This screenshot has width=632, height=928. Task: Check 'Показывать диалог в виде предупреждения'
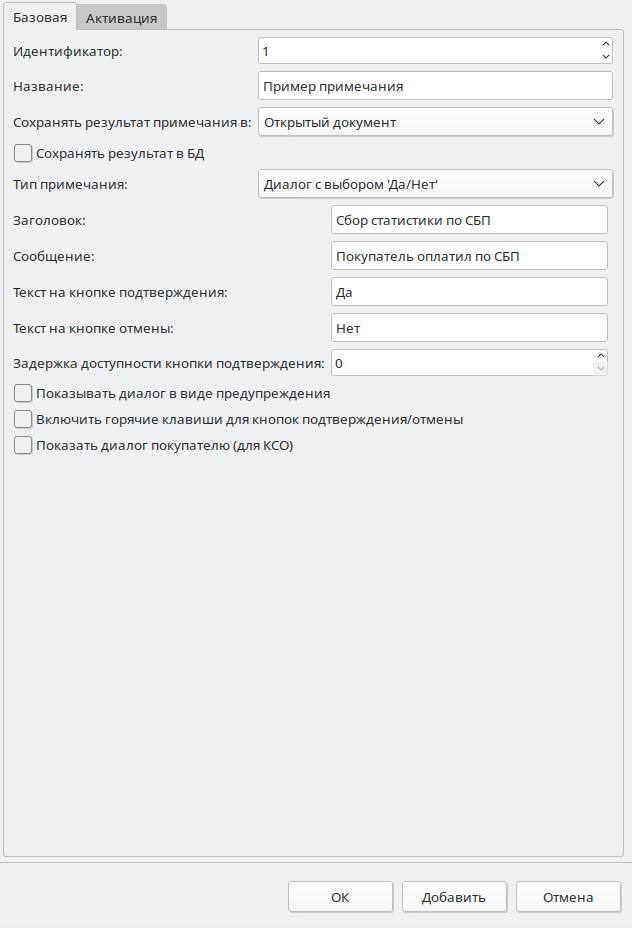(23, 393)
